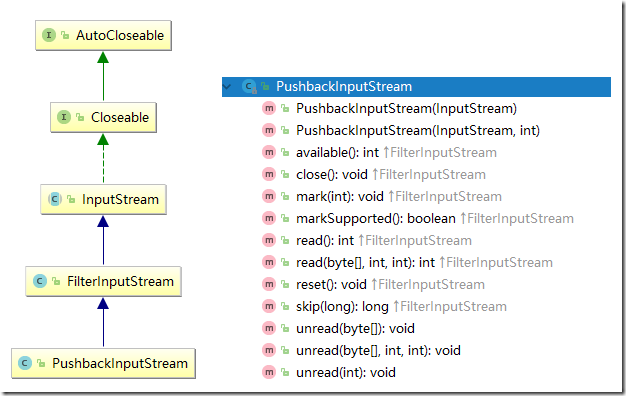Select the read(byte[], int, int): int method
This screenshot has height=396, width=626.
click(x=365, y=262)
